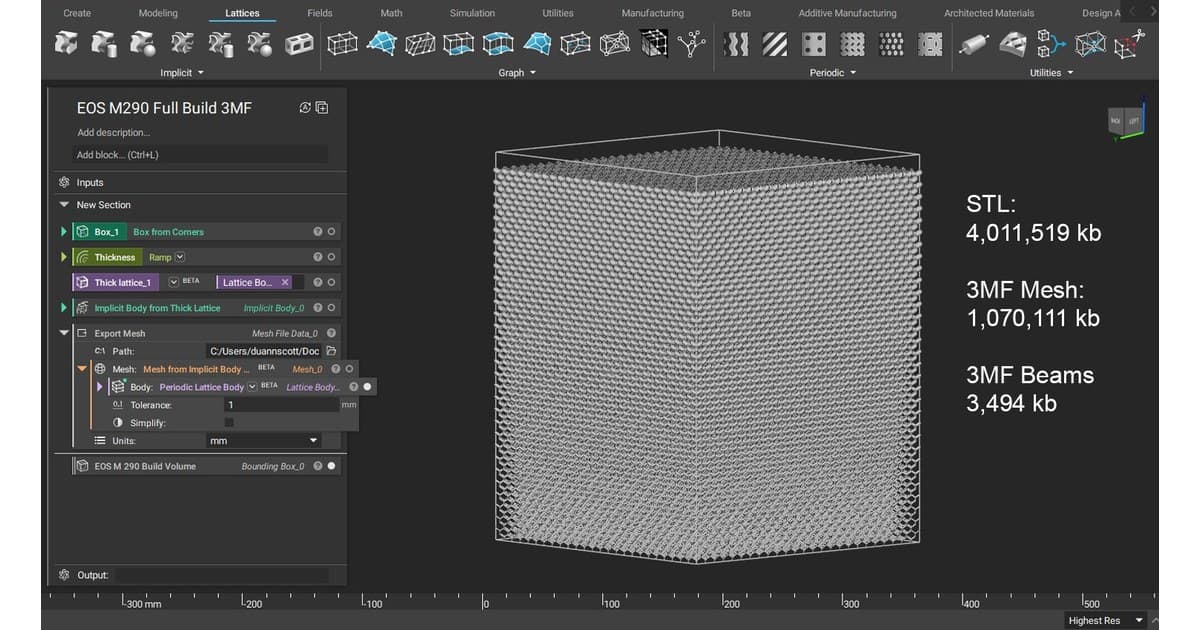Image resolution: width=1200 pixels, height=630 pixels.
Task: Open the Highest Res quality dropdown
Action: pos(1105,621)
